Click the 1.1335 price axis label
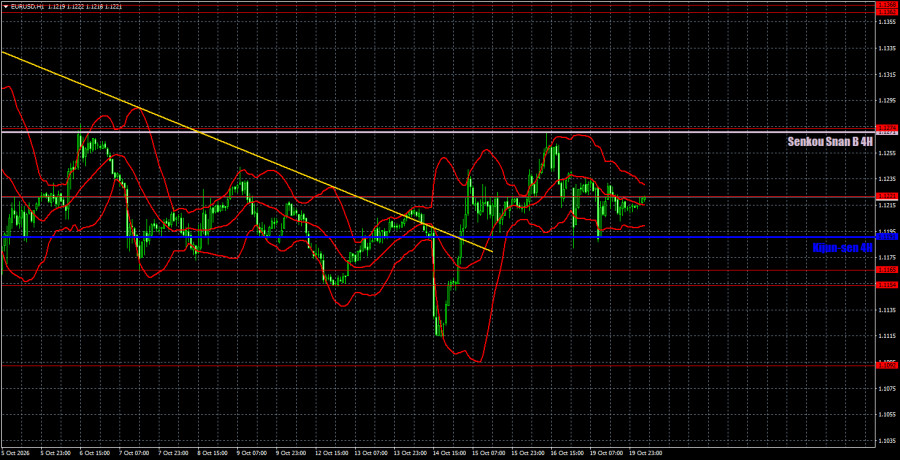Image resolution: width=900 pixels, height=460 pixels. pyautogui.click(x=885, y=48)
